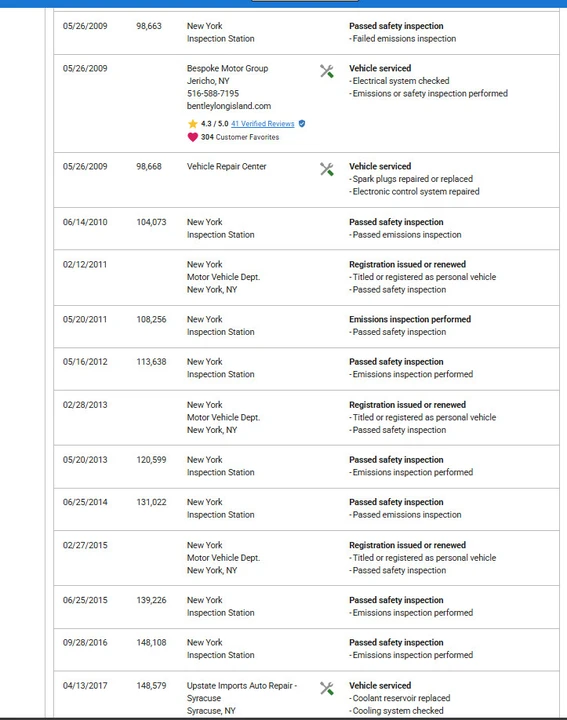Click Vehicle serviced heading in 04/13/2017 row
The height and width of the screenshot is (720, 567).
click(380, 686)
